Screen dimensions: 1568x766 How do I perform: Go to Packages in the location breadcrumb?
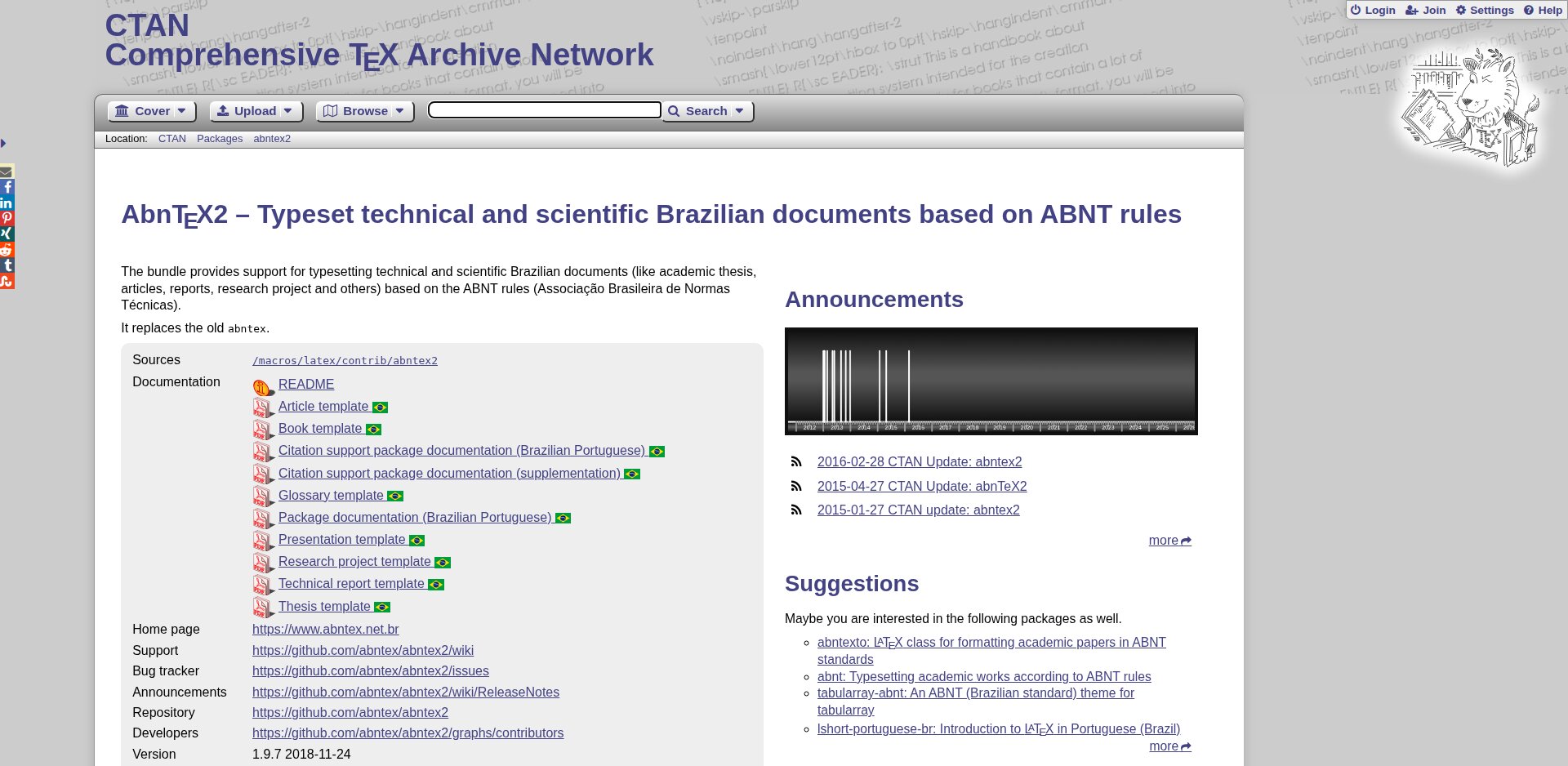pyautogui.click(x=220, y=139)
